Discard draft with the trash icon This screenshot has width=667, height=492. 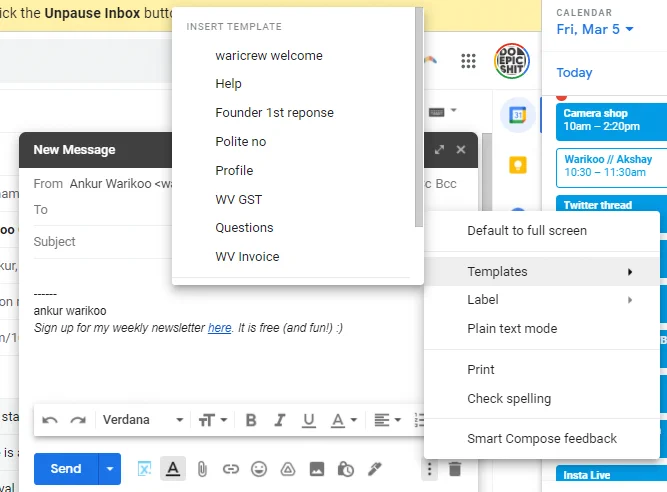(x=455, y=469)
